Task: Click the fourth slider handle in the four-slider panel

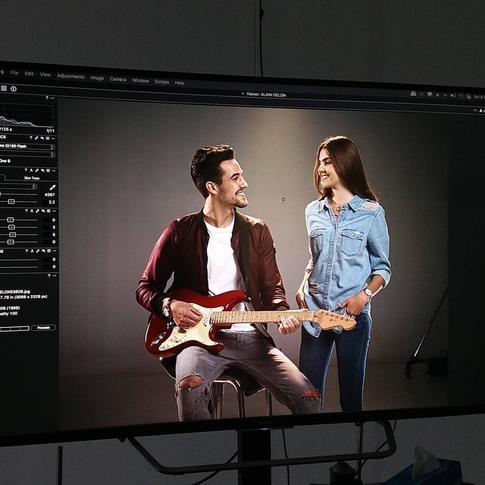Action: coord(10,242)
